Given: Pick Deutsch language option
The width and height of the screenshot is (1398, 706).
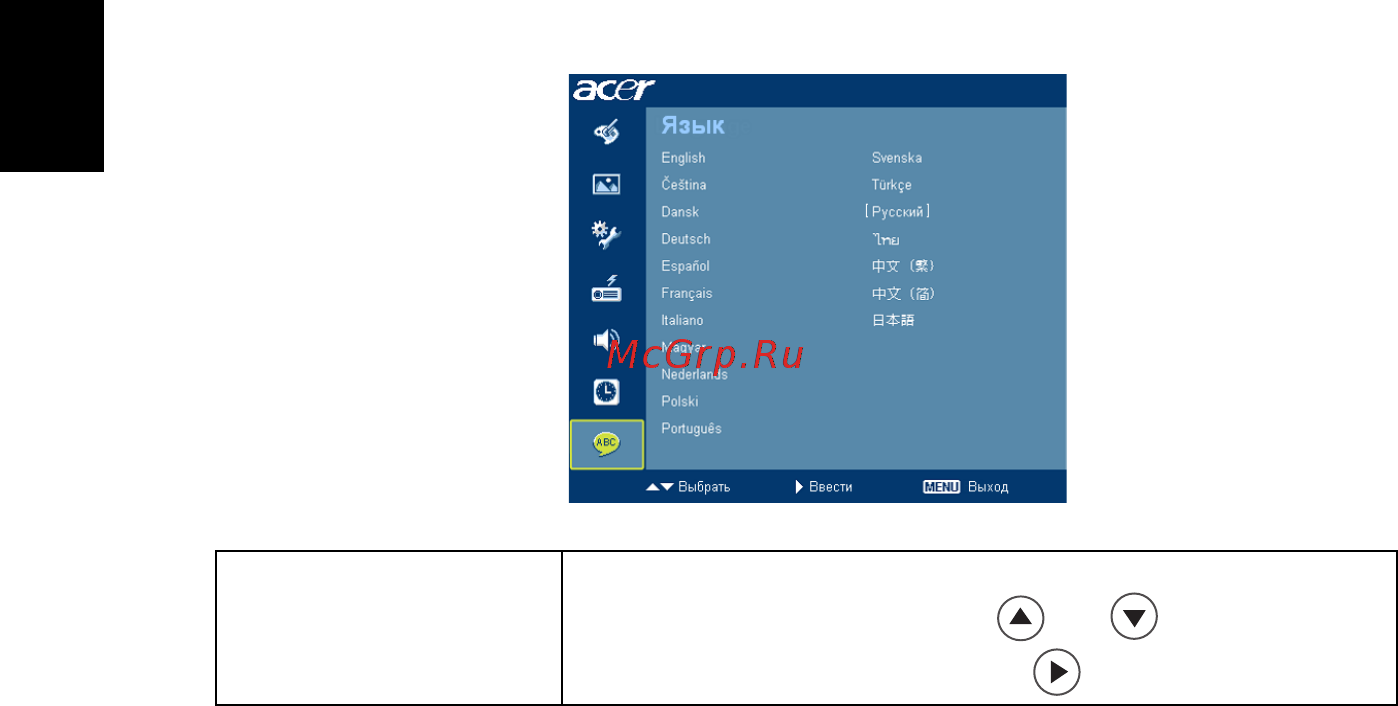Looking at the screenshot, I should [x=686, y=239].
